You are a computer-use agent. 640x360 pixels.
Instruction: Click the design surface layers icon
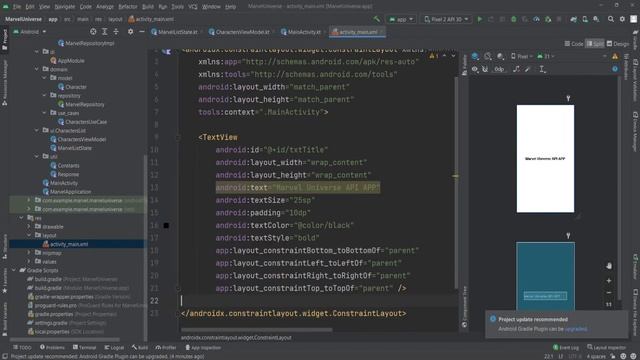coord(475,56)
